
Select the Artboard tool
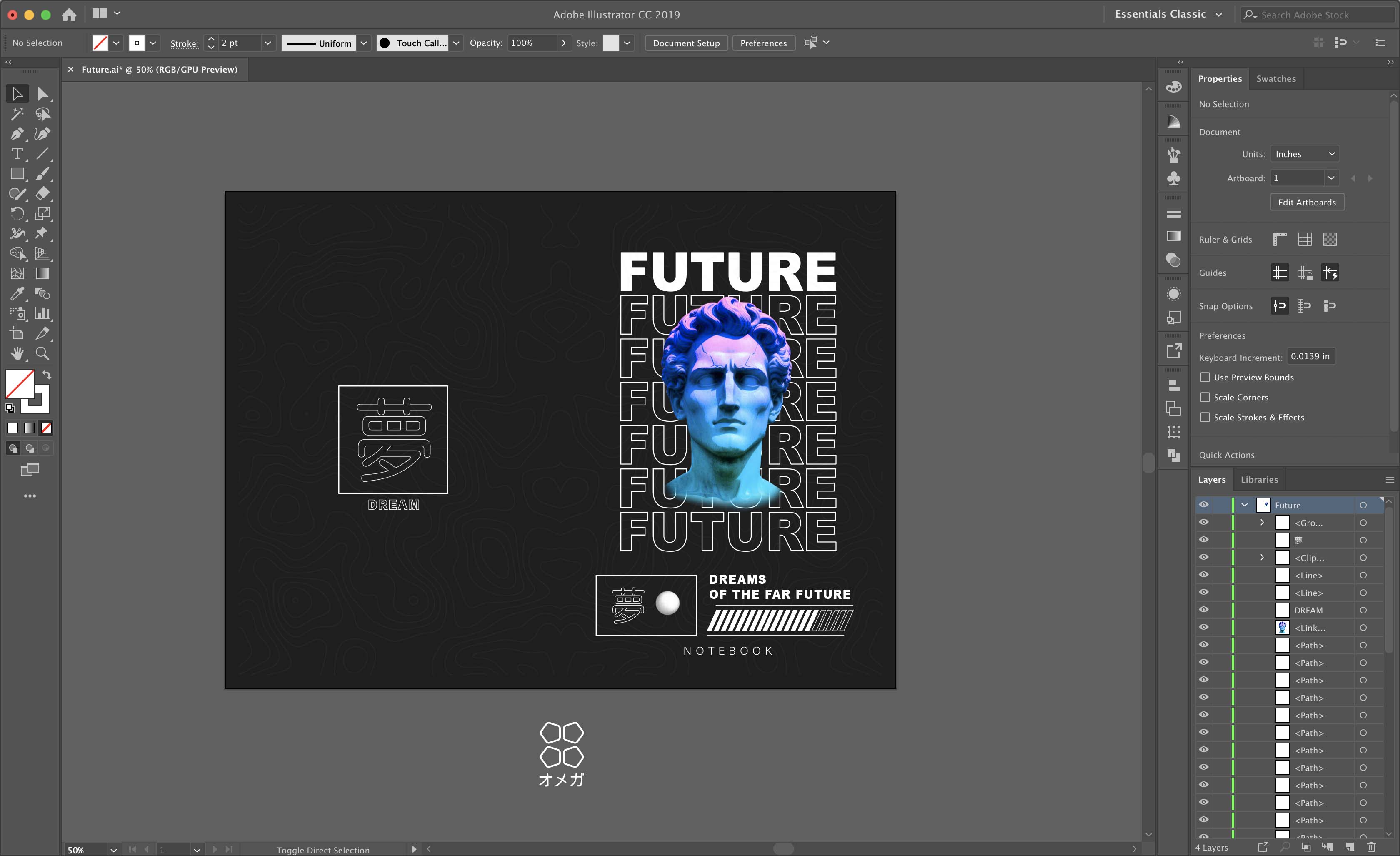pos(17,333)
